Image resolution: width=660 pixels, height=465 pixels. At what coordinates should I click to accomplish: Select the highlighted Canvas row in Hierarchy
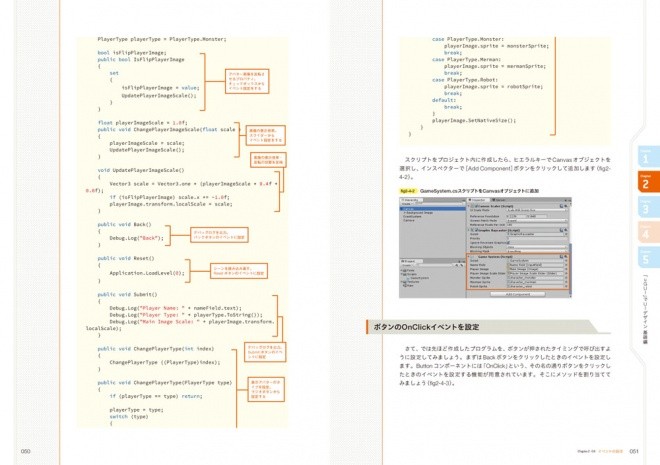click(x=433, y=209)
